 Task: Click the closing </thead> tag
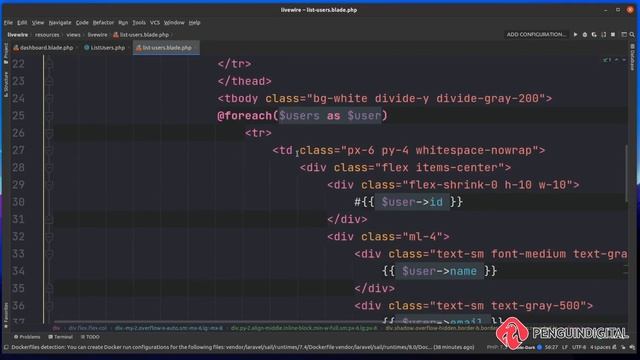(x=244, y=81)
